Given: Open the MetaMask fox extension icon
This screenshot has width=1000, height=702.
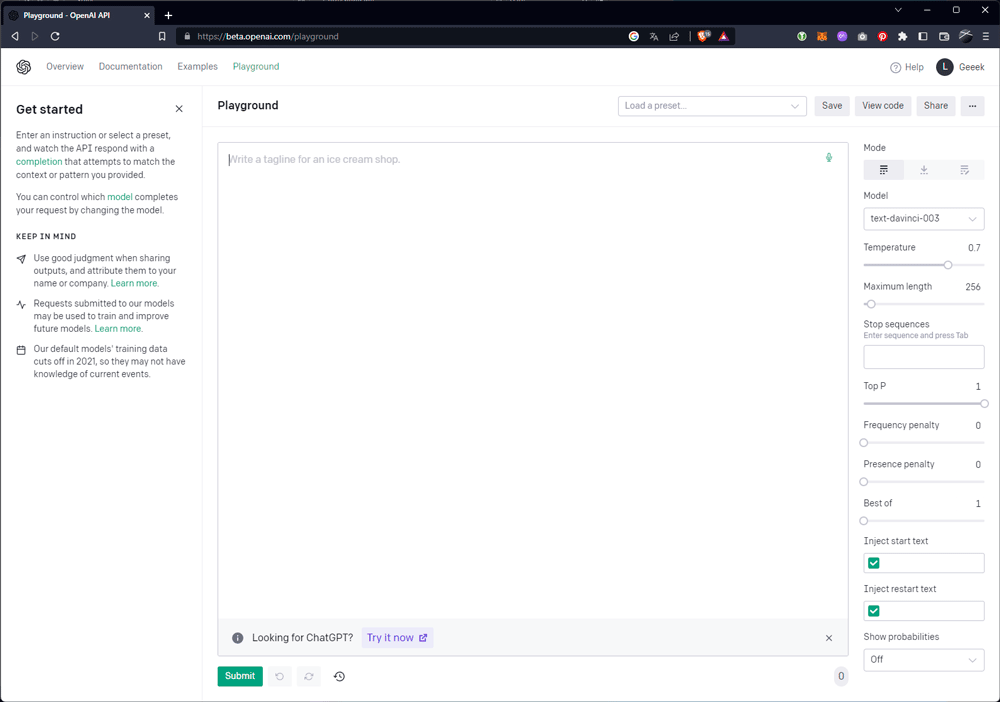Looking at the screenshot, I should pos(822,36).
